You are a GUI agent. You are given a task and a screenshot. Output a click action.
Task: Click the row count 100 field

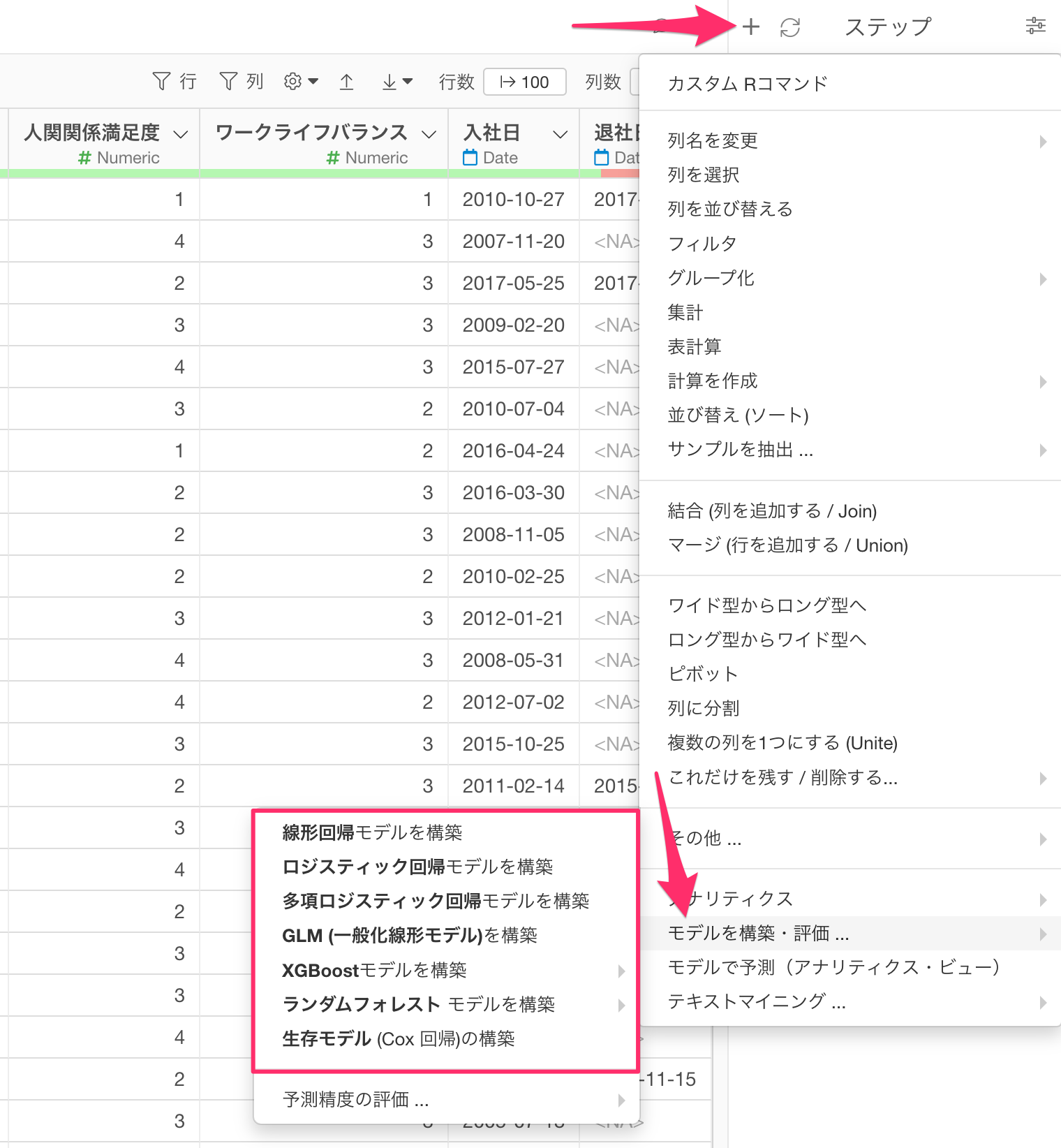524,82
